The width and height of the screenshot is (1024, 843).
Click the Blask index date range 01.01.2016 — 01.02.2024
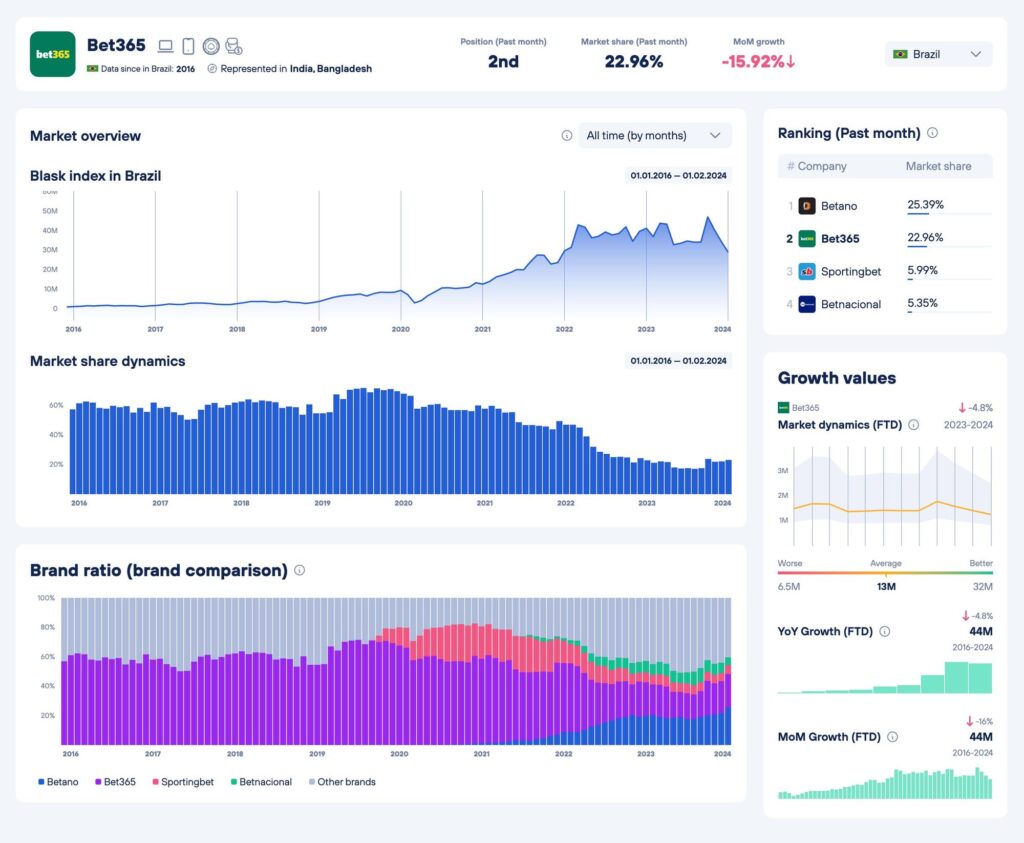pos(678,176)
